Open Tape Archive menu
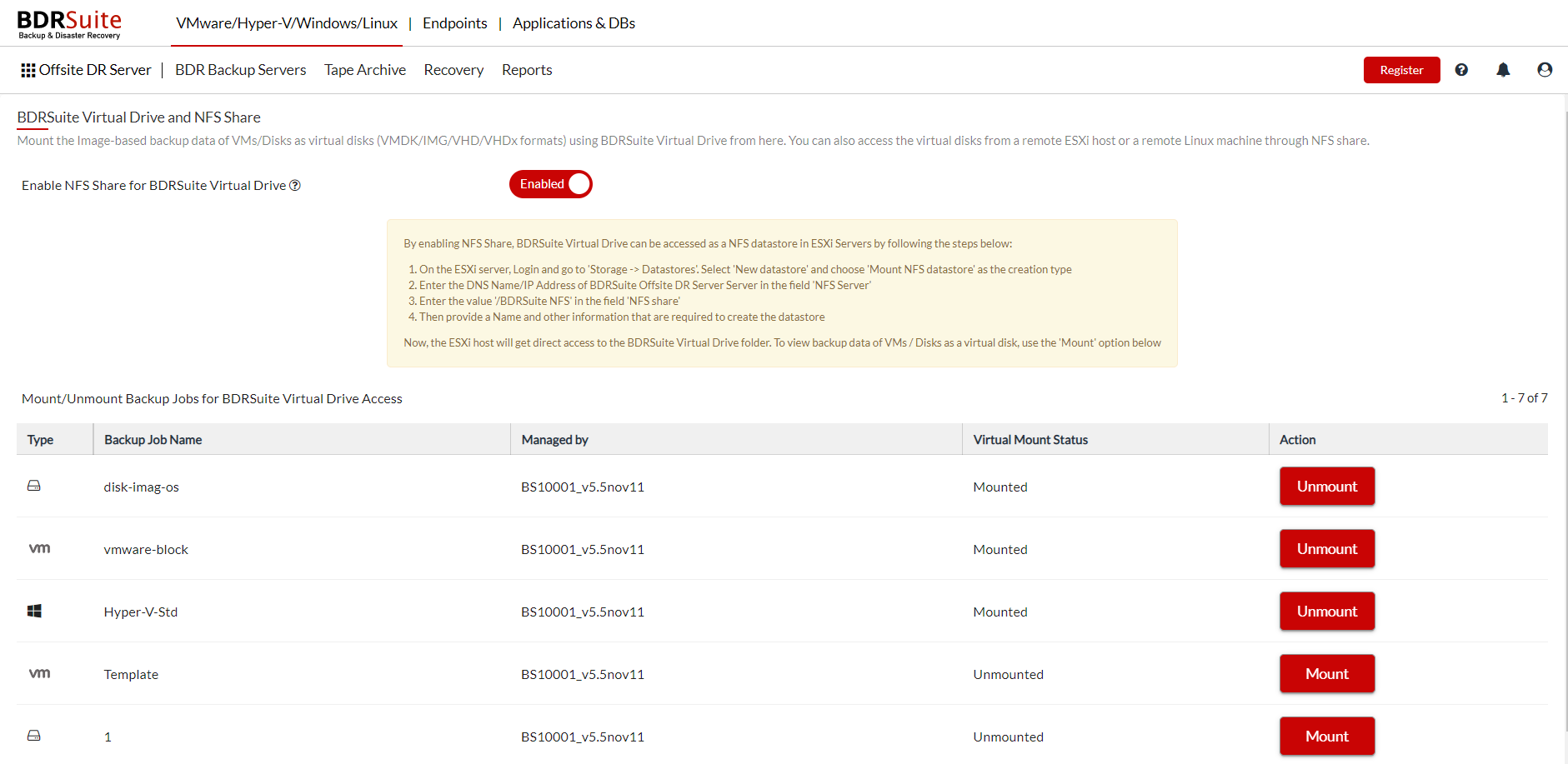1568x764 pixels. [x=365, y=70]
